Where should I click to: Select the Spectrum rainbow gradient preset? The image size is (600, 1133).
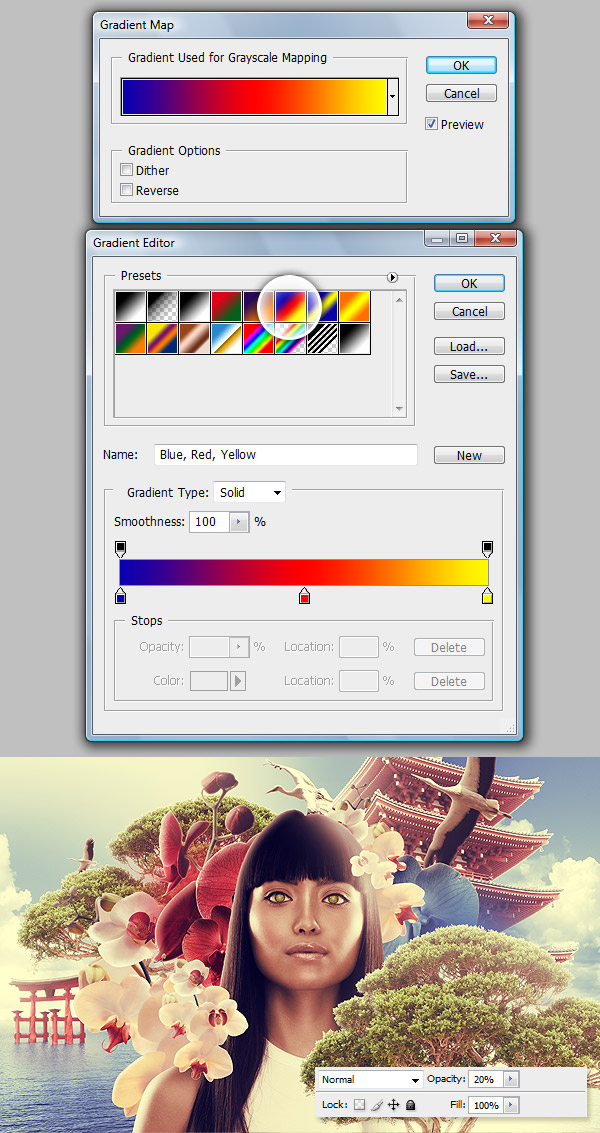[258, 338]
